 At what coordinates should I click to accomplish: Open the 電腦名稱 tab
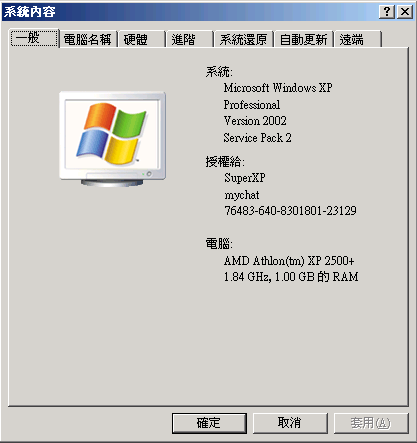tap(88, 40)
